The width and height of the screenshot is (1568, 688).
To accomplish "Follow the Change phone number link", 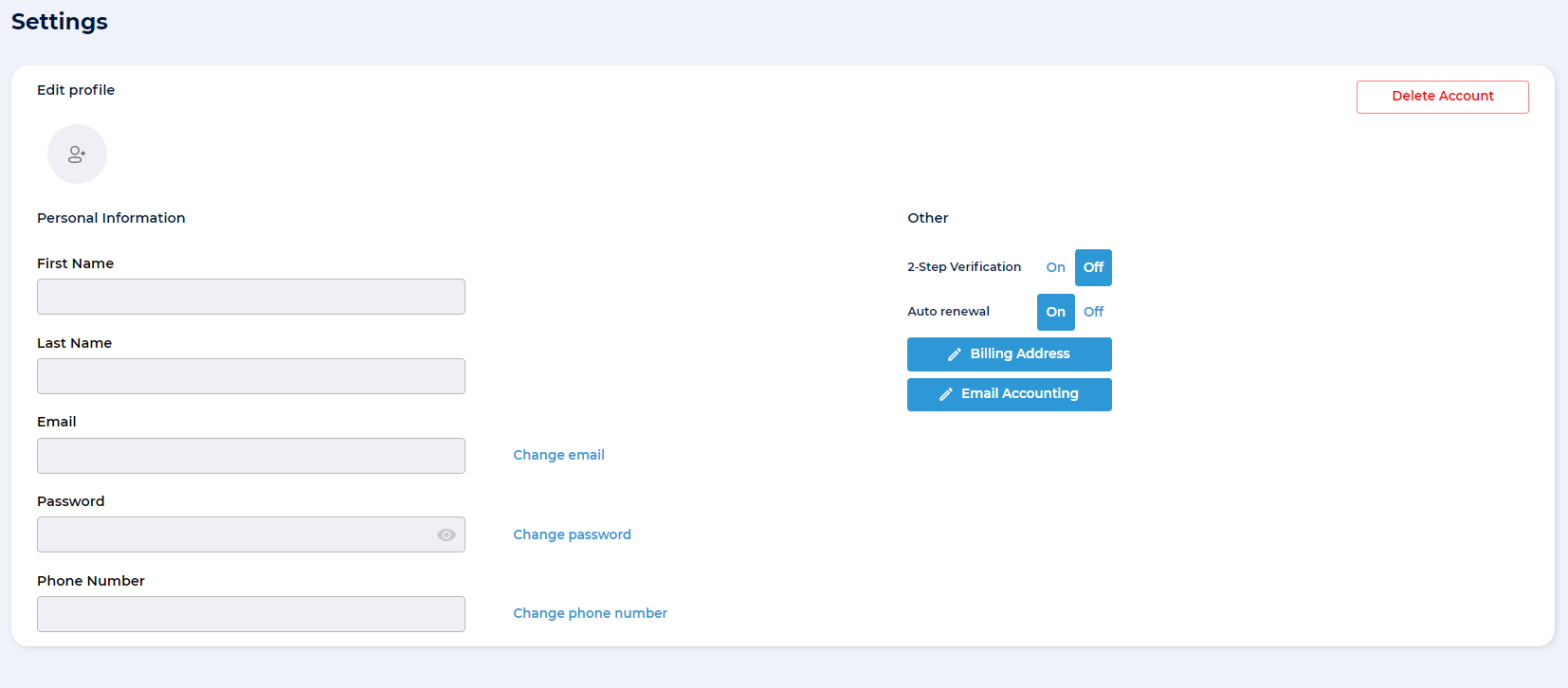I will (x=590, y=614).
